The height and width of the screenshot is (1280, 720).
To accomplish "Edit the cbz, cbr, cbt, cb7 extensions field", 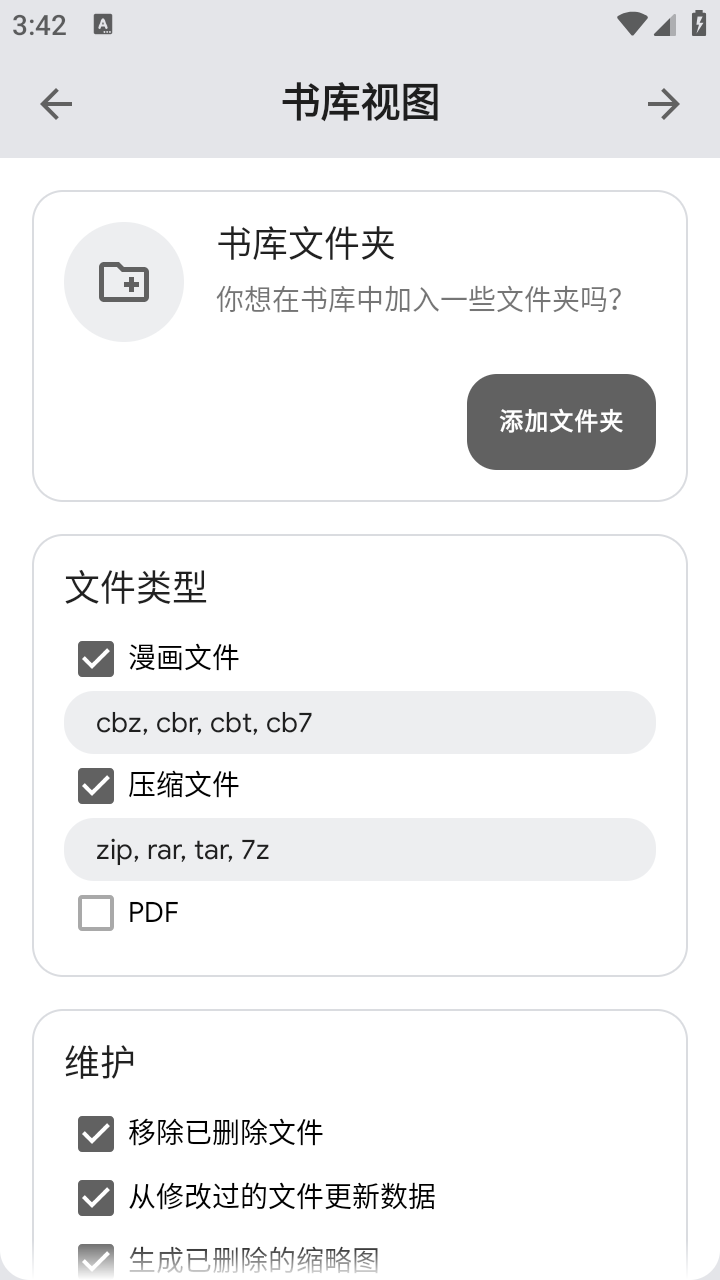I will click(360, 723).
